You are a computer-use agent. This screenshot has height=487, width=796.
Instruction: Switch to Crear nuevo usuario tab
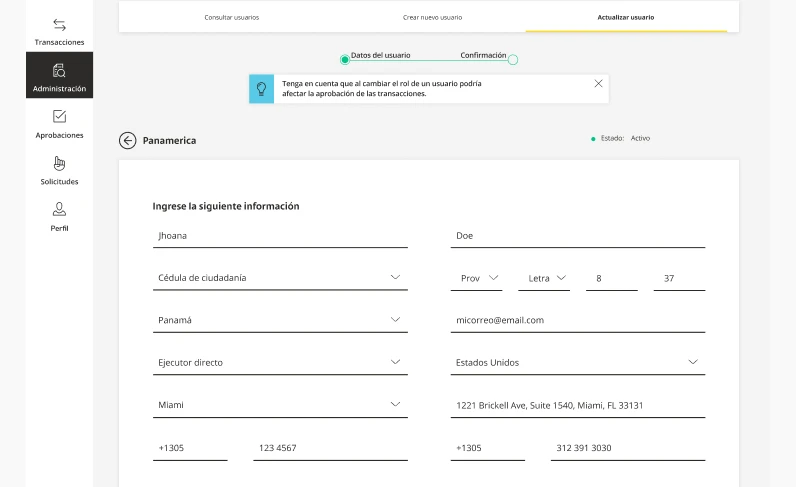(x=433, y=17)
